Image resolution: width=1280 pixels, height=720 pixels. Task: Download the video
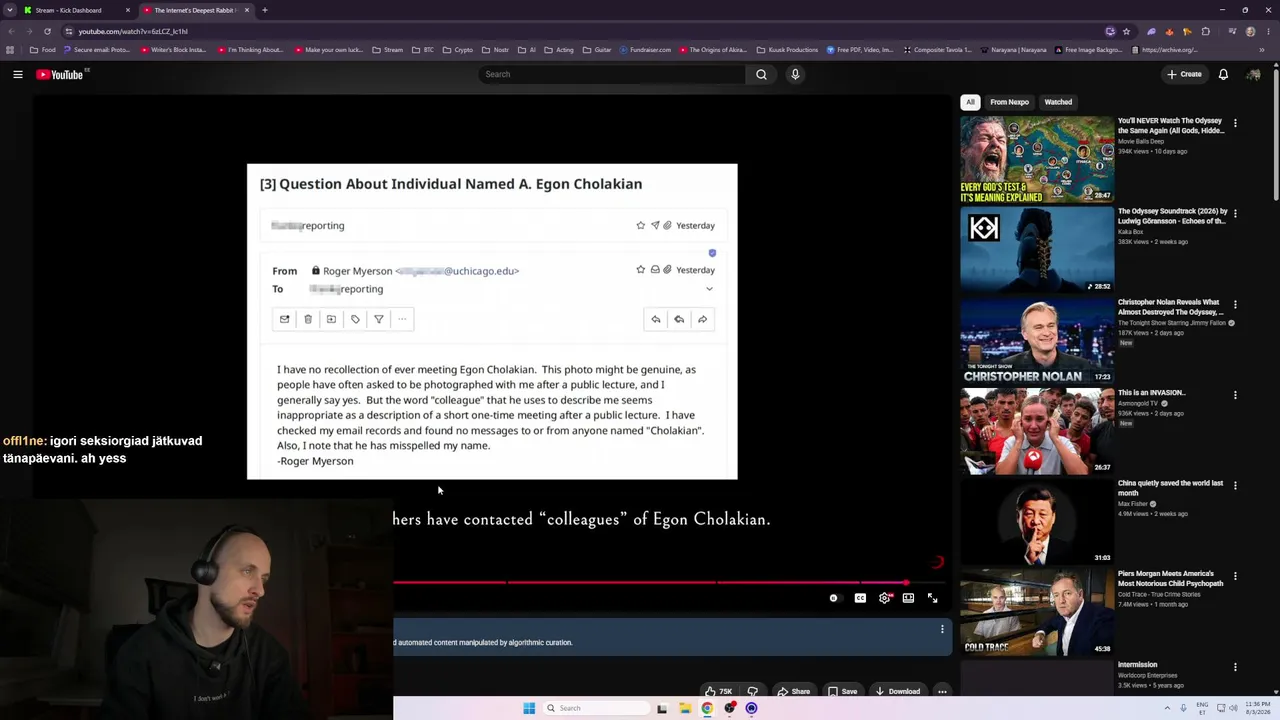coord(897,691)
